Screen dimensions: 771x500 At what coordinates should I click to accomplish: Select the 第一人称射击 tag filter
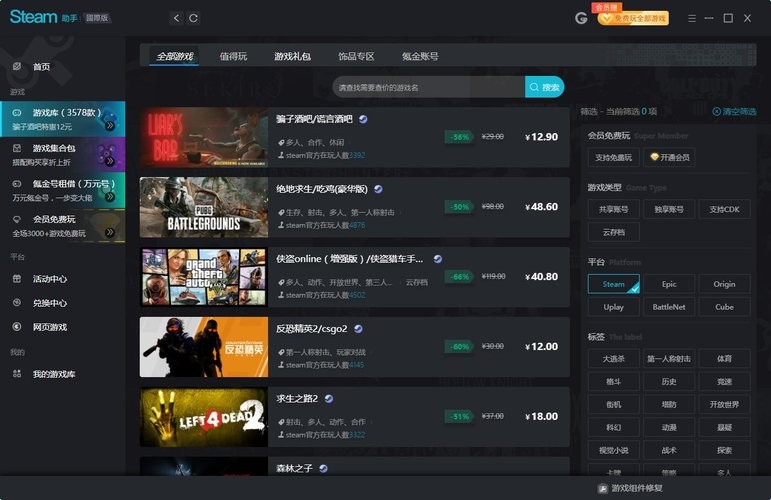[x=669, y=359]
